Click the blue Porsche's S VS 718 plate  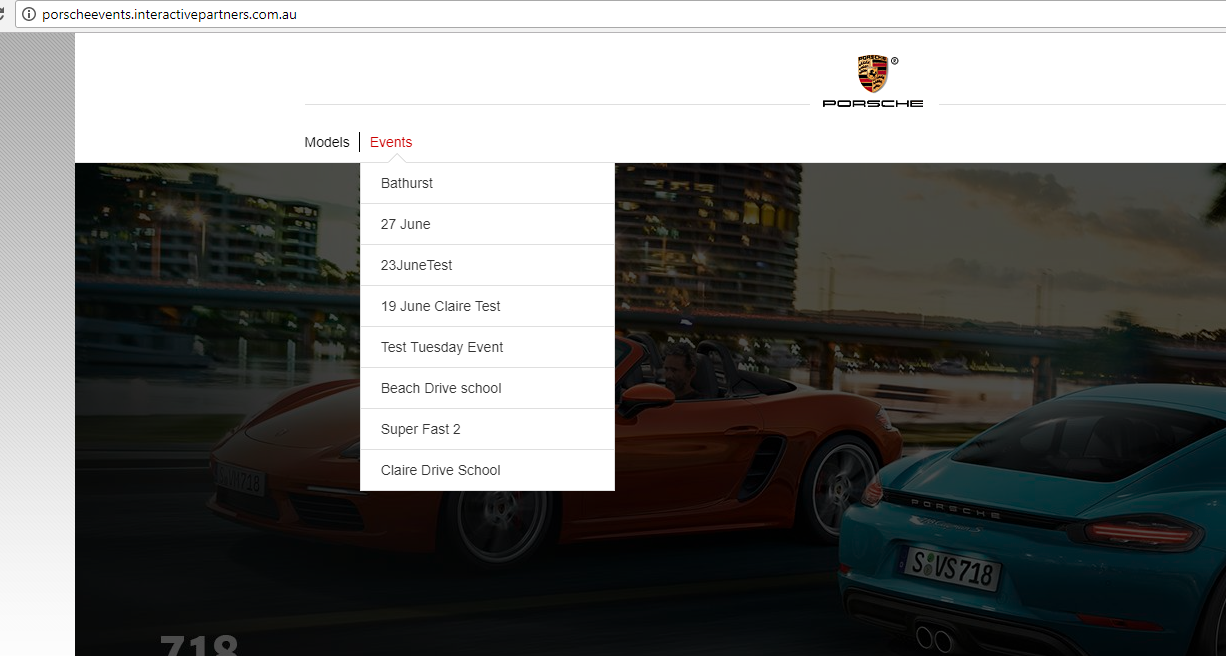[951, 568]
